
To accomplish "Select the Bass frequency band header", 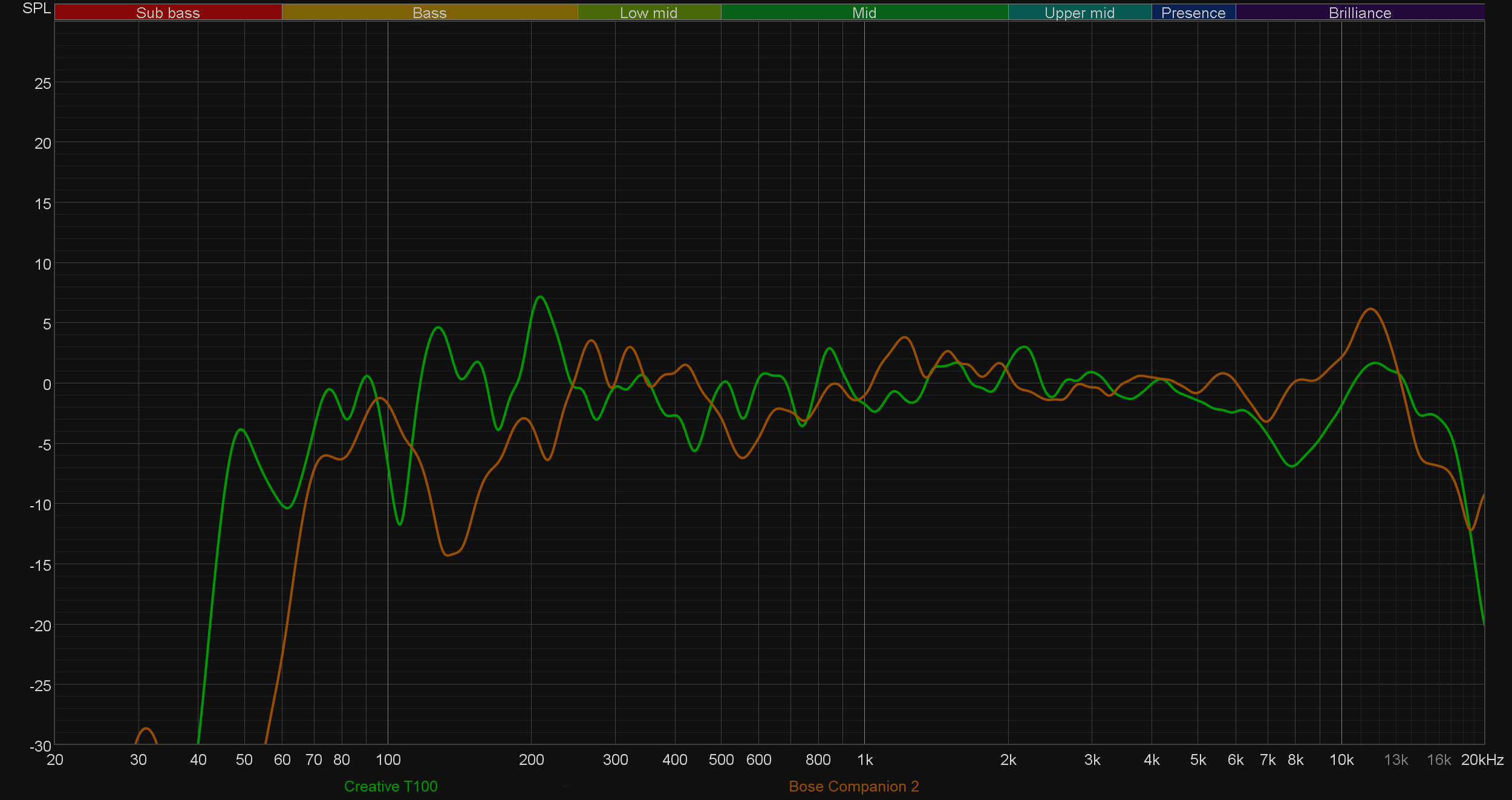I will point(429,13).
